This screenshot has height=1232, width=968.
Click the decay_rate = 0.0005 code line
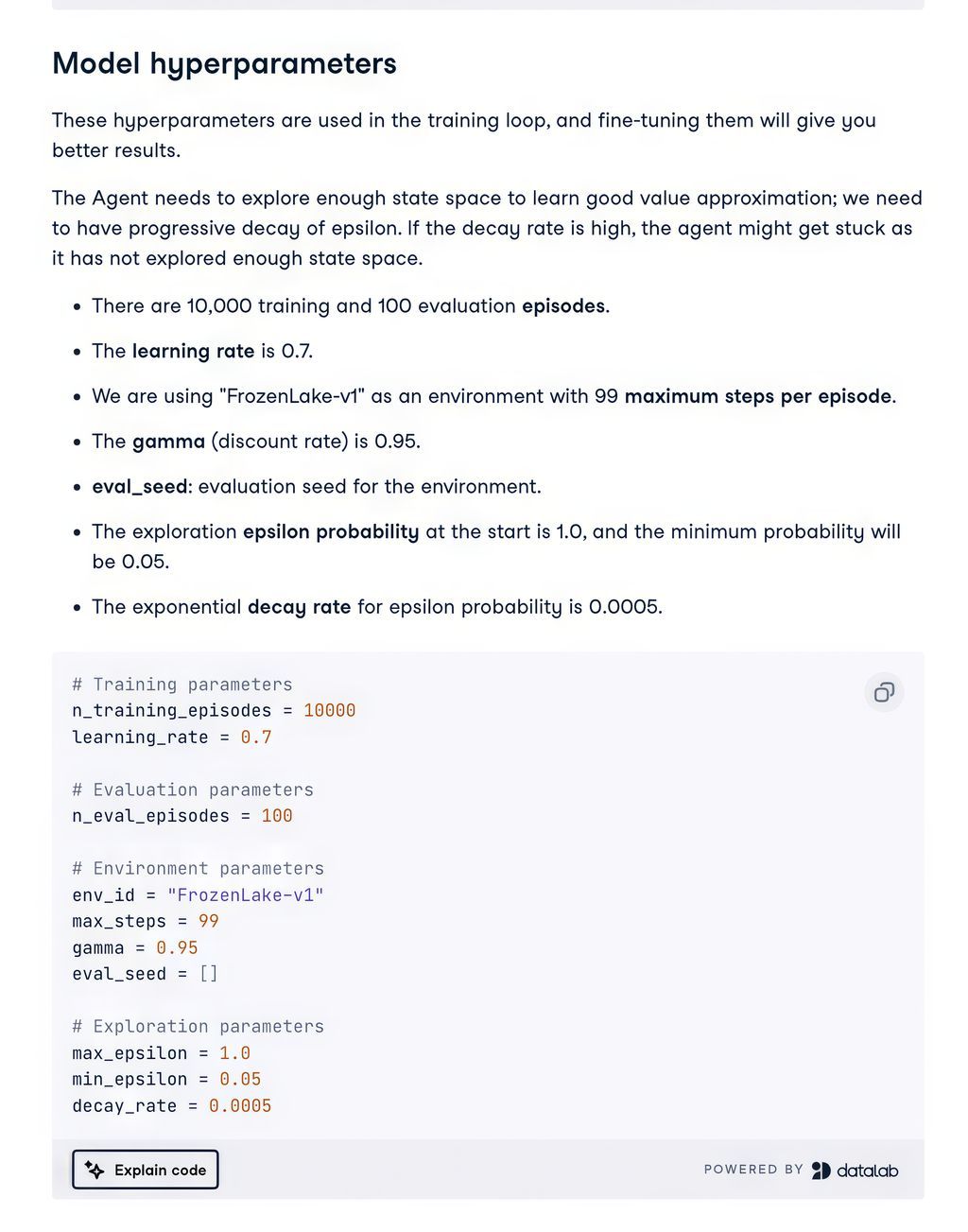point(172,1105)
